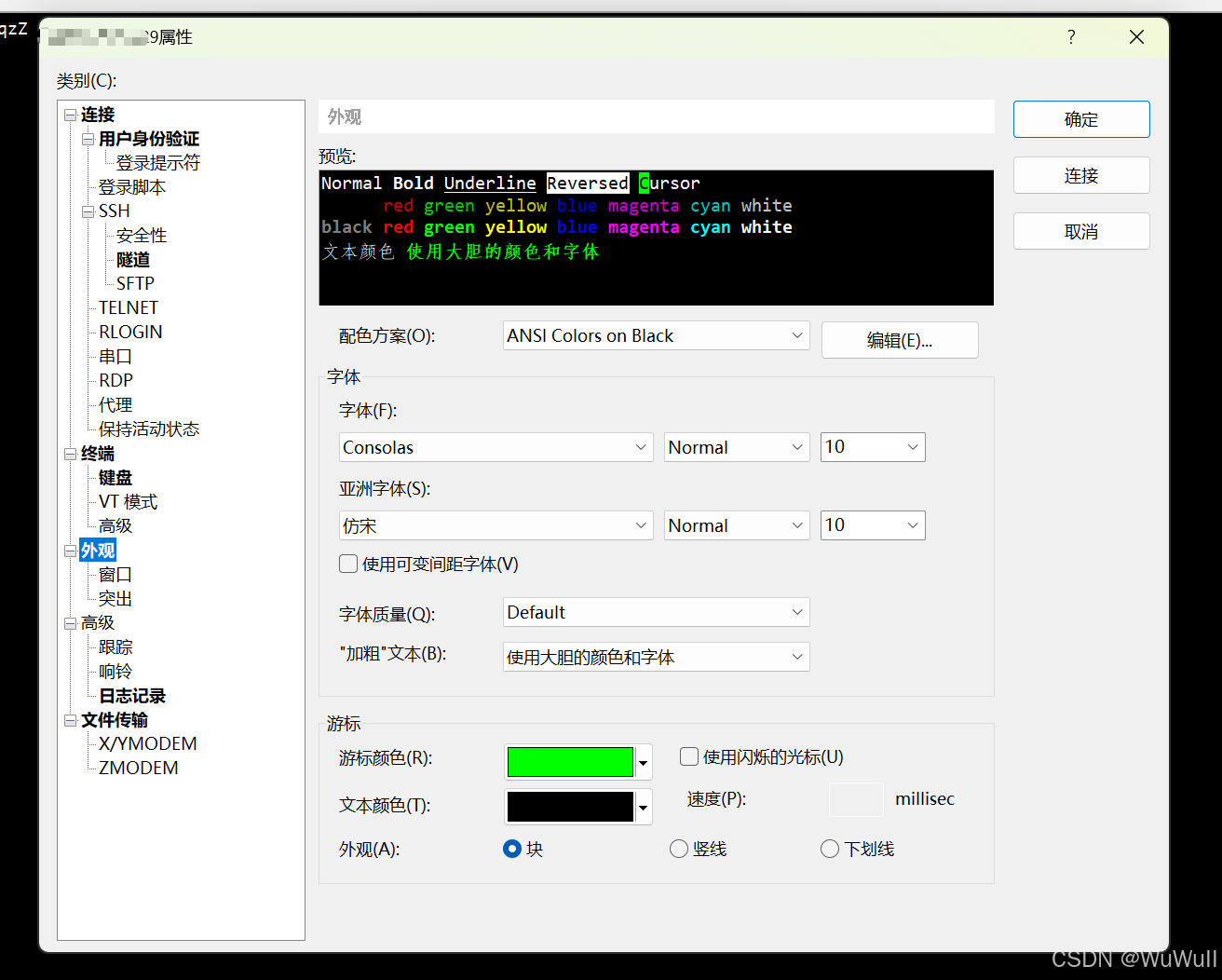Click the 确定 button
The height and width of the screenshot is (980, 1222).
(1081, 119)
